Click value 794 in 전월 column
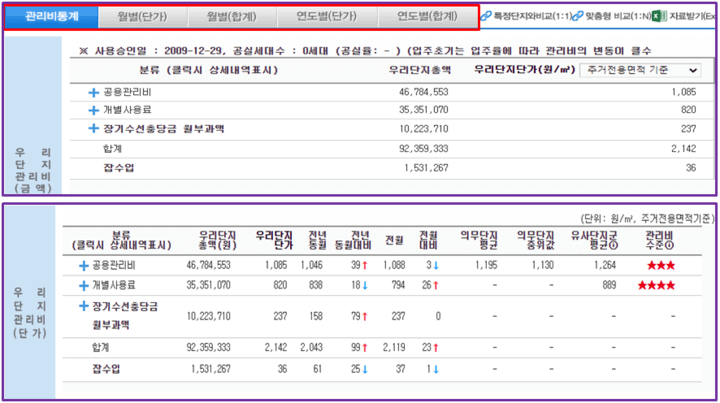The image size is (720, 403). pyautogui.click(x=398, y=285)
